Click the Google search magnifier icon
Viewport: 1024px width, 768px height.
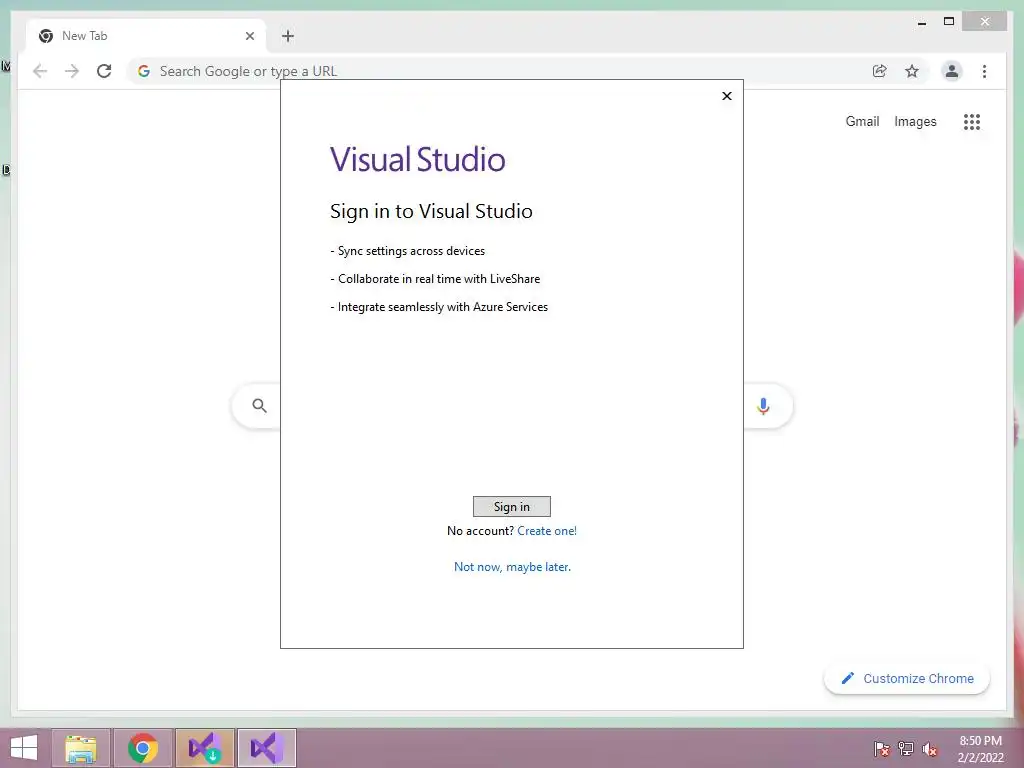[x=259, y=406]
